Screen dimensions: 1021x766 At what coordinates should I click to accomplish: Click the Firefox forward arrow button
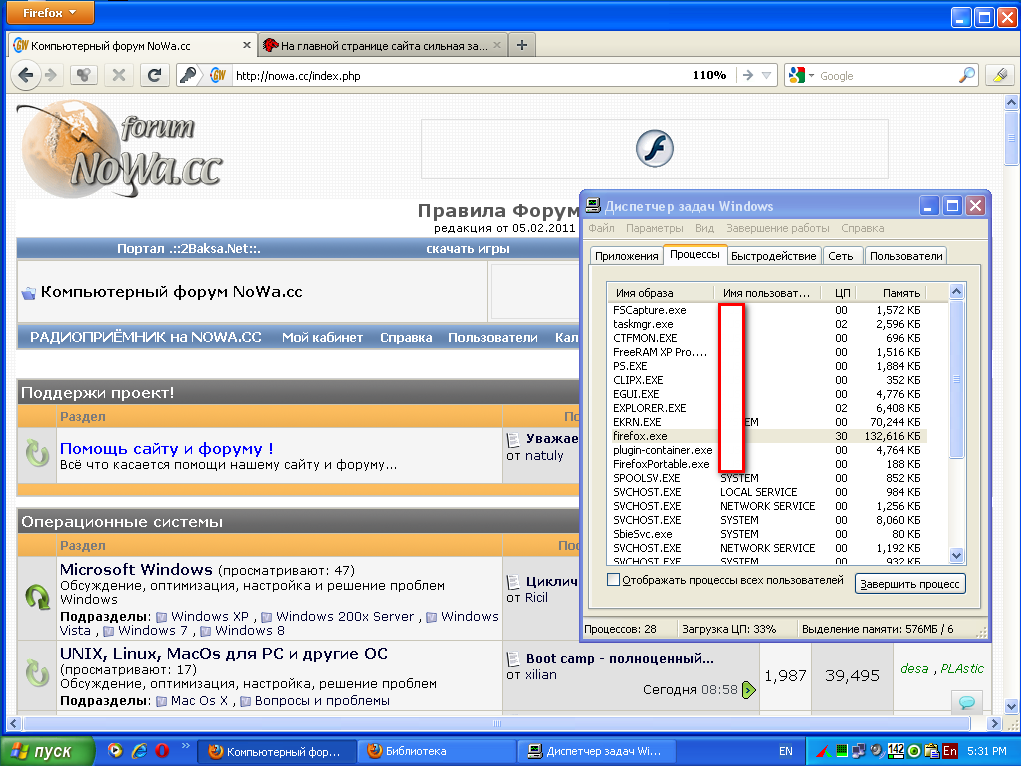pyautogui.click(x=51, y=76)
